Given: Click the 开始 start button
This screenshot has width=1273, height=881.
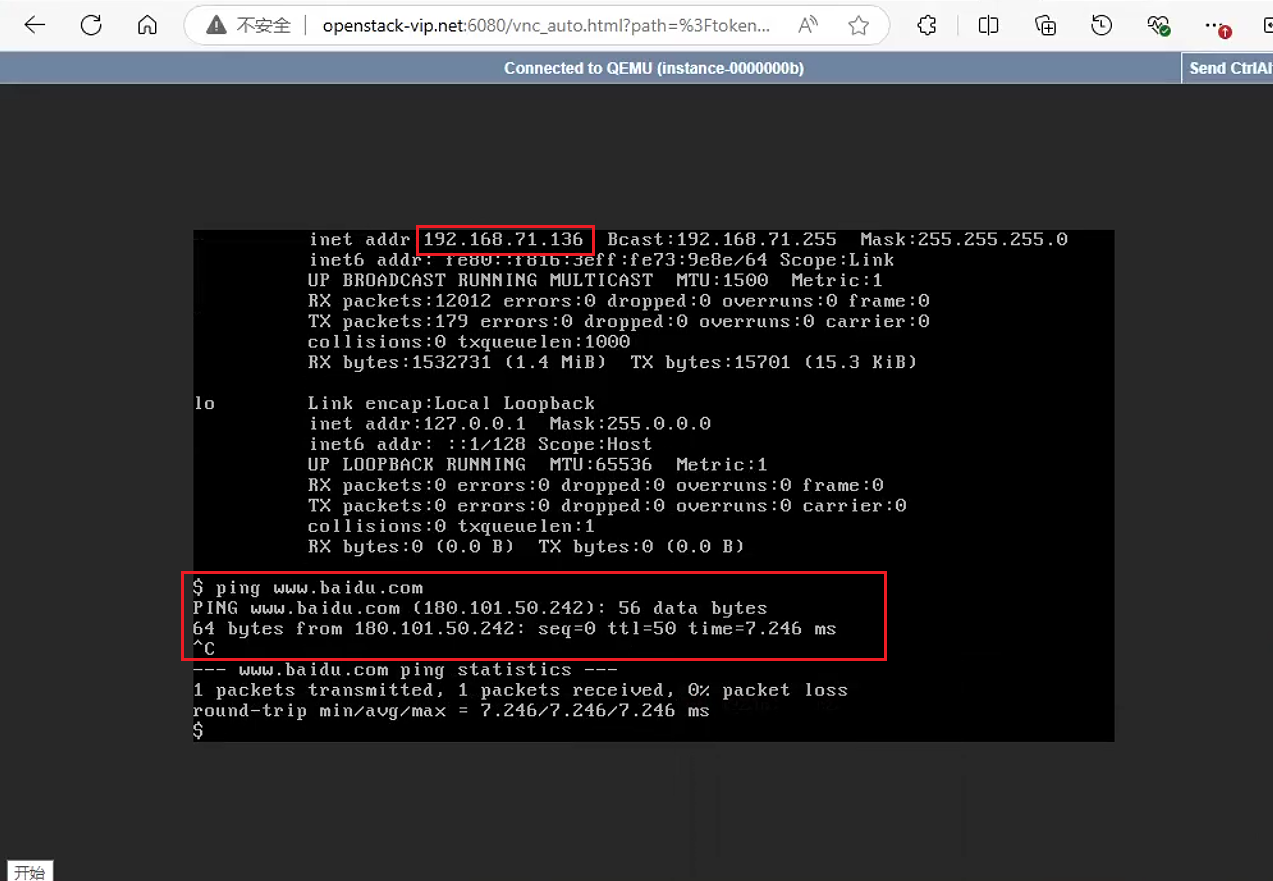Looking at the screenshot, I should tap(29, 871).
